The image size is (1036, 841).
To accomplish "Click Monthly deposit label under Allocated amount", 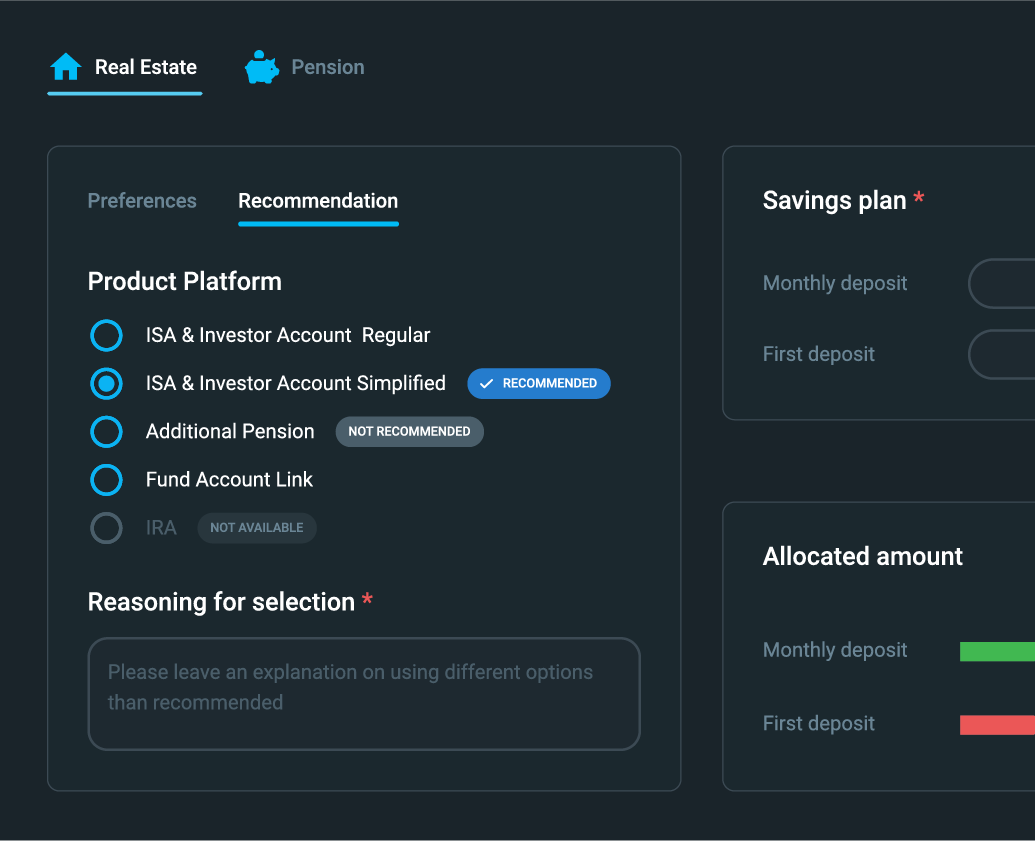I will 835,650.
